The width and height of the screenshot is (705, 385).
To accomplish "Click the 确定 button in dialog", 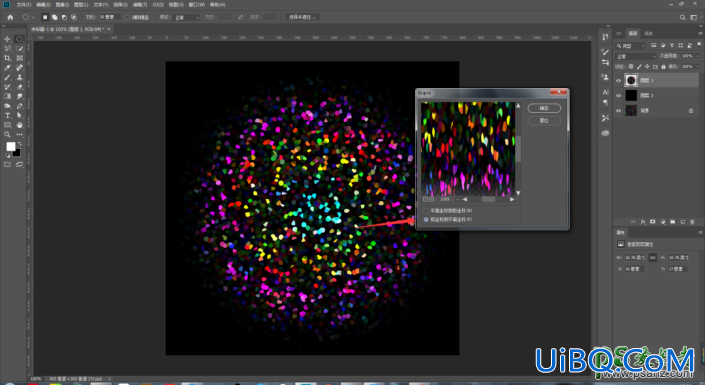I will (544, 108).
